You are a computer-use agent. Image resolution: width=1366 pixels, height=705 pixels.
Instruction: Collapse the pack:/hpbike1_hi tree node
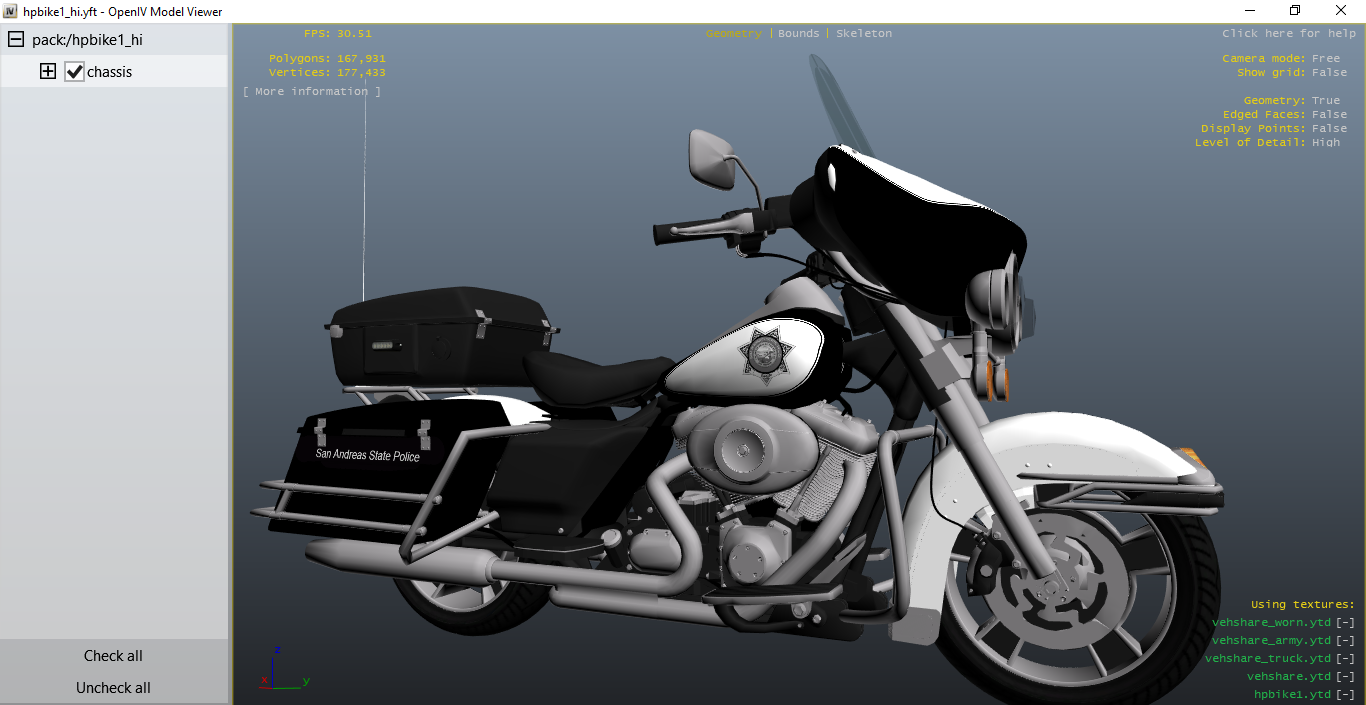click(x=16, y=40)
